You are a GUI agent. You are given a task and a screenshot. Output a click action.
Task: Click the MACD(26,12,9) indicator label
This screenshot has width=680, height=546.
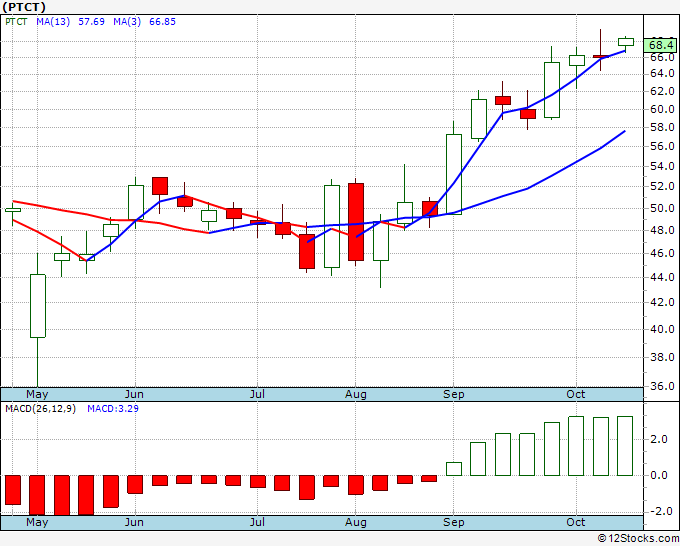tap(40, 409)
